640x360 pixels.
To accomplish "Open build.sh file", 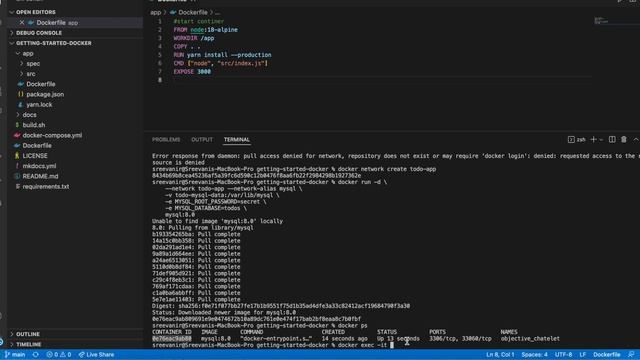I will [x=34, y=125].
